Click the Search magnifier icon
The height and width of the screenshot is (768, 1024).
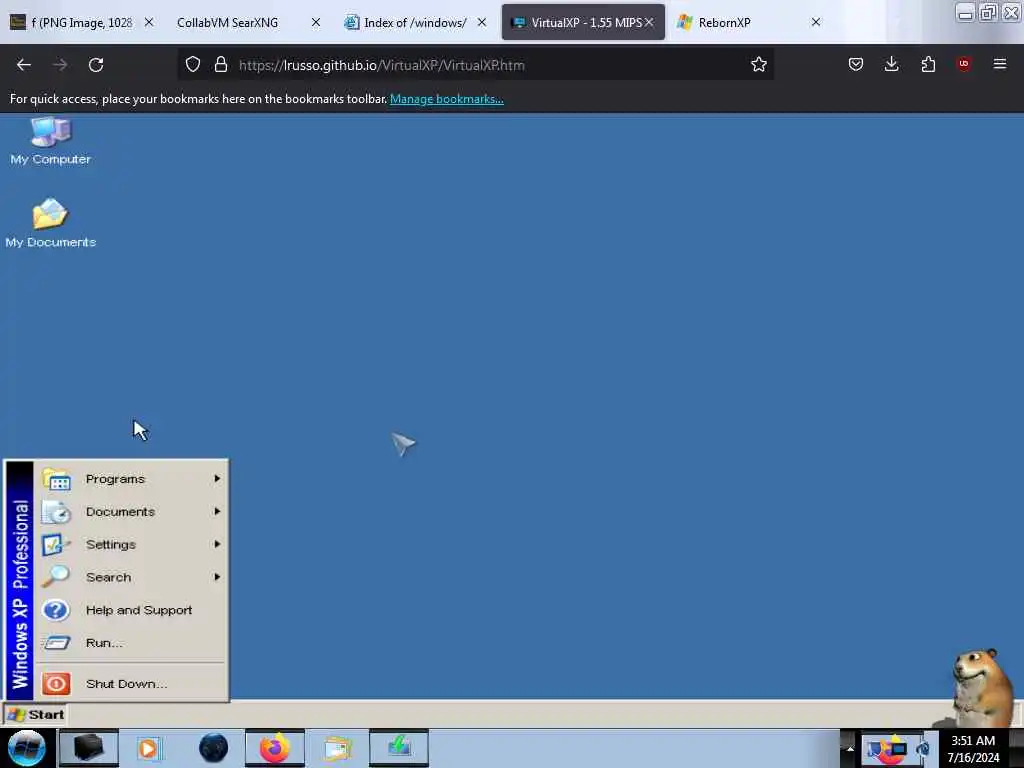pyautogui.click(x=56, y=577)
